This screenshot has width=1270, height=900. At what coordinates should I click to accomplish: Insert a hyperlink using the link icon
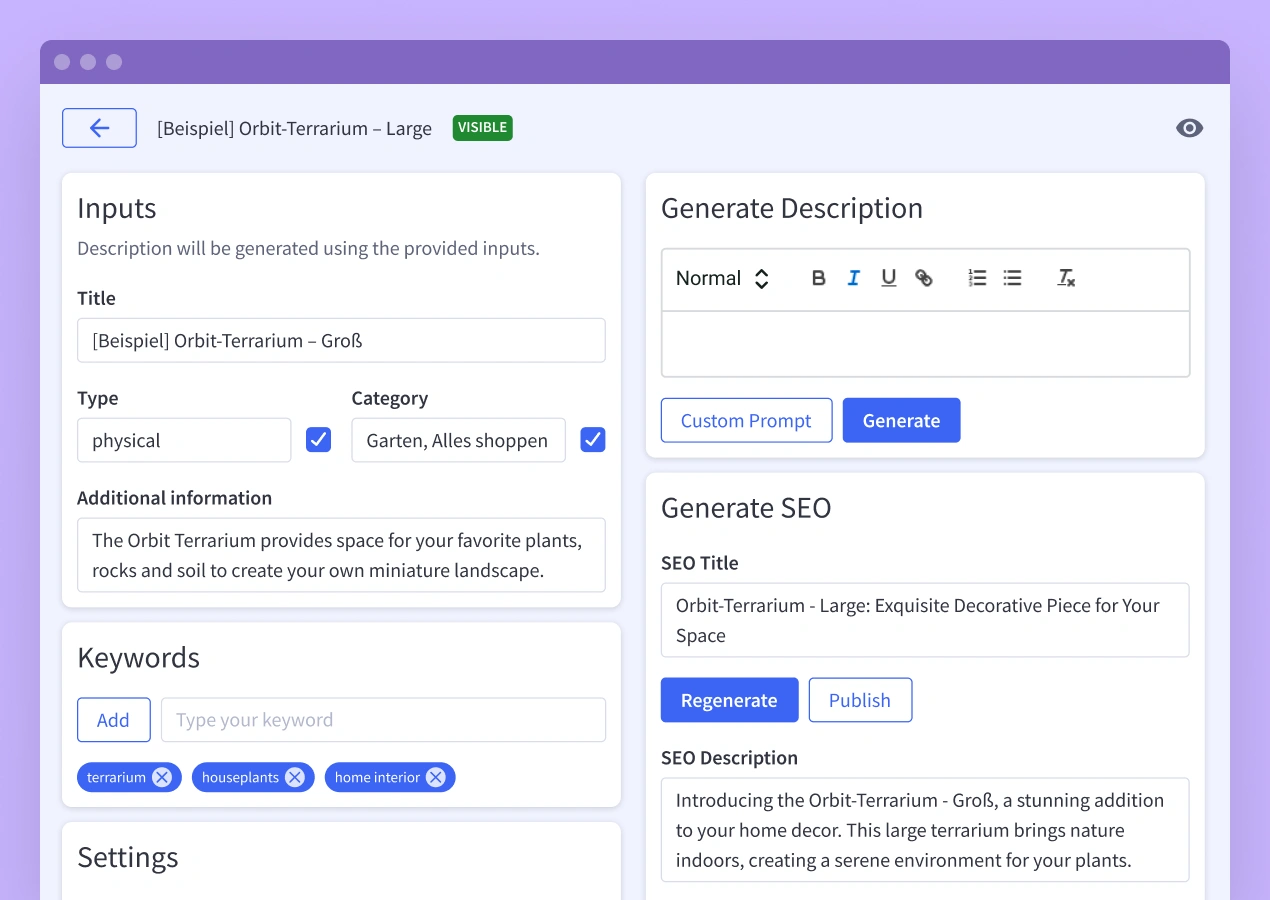coord(924,278)
